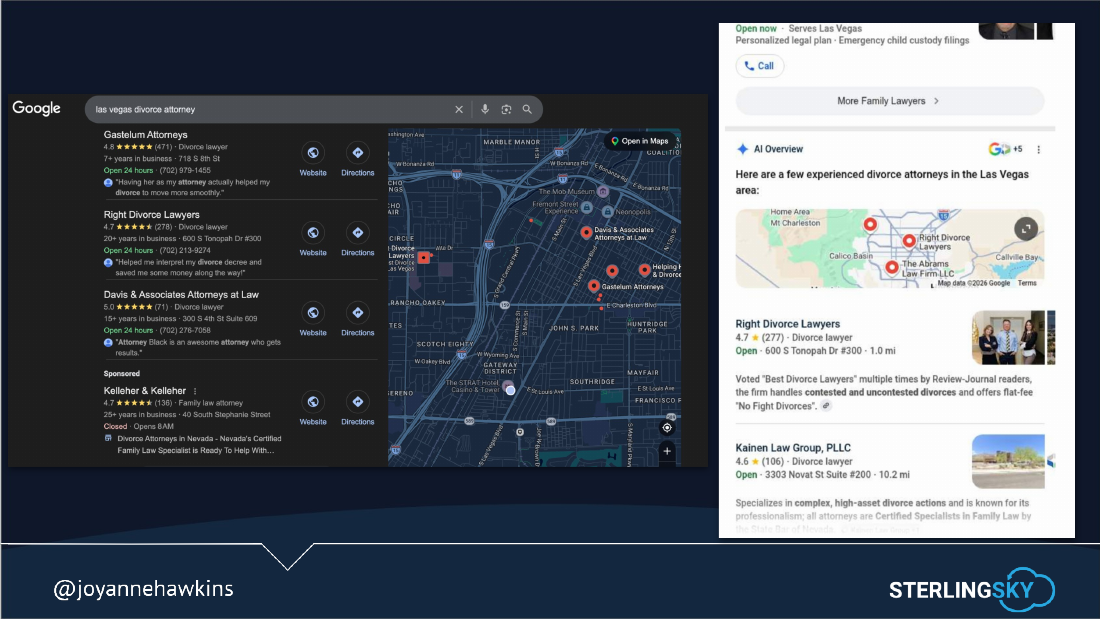The width and height of the screenshot is (1100, 619).
Task: Open the +5 sources icons in AI Overview
Action: (1005, 149)
